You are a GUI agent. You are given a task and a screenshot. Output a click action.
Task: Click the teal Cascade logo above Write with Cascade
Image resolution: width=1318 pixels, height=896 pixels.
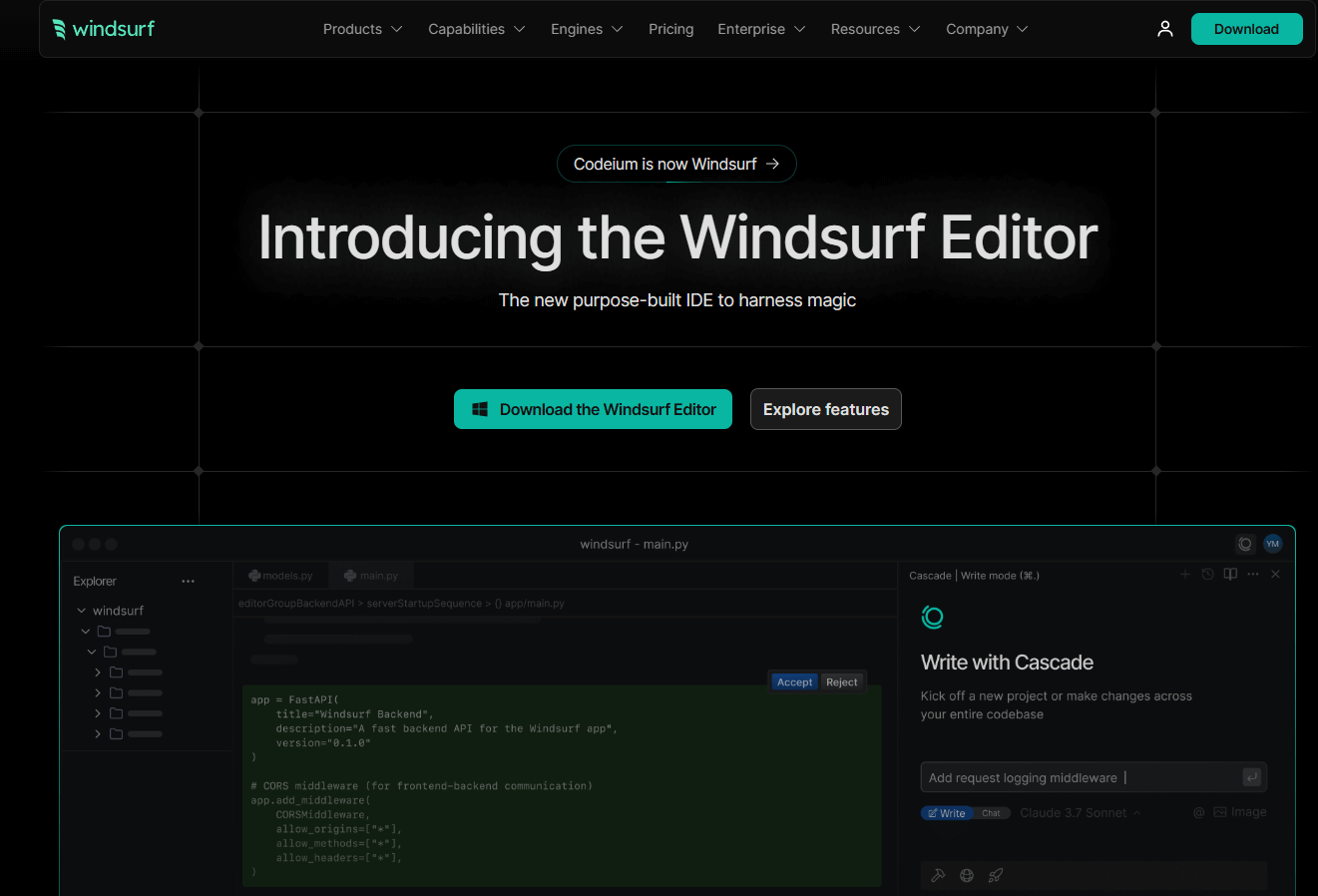[x=932, y=618]
